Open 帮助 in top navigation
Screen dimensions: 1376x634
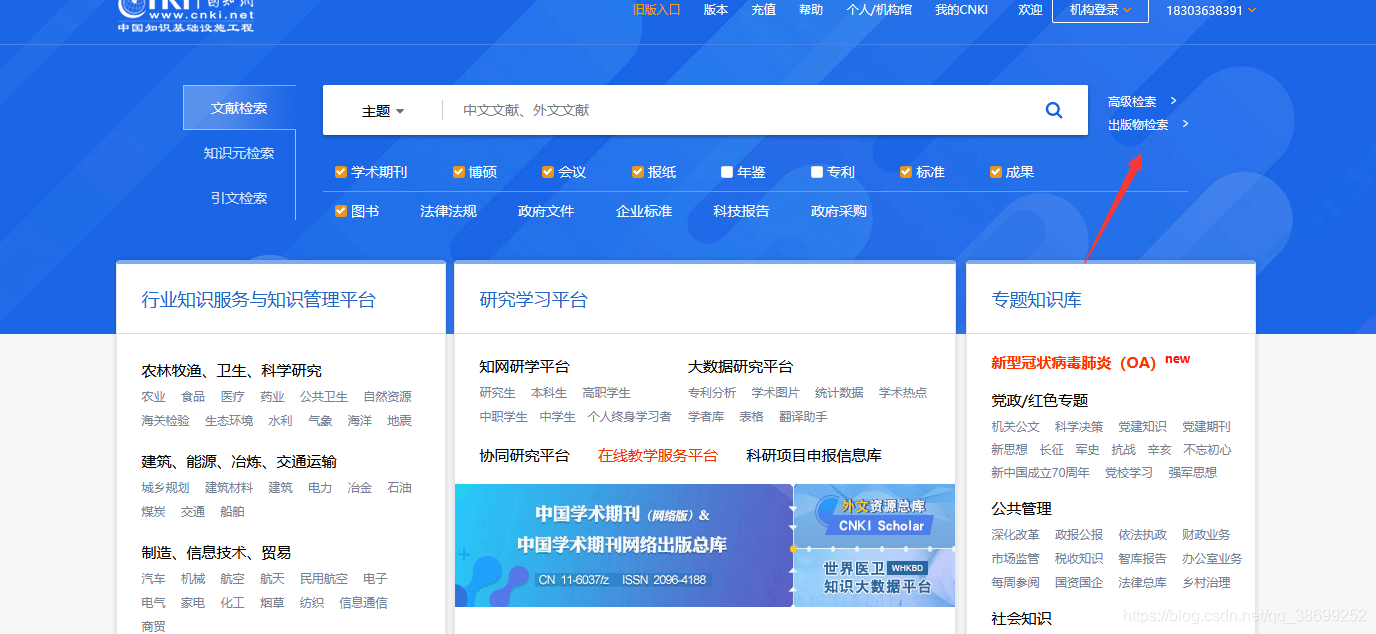[x=811, y=10]
